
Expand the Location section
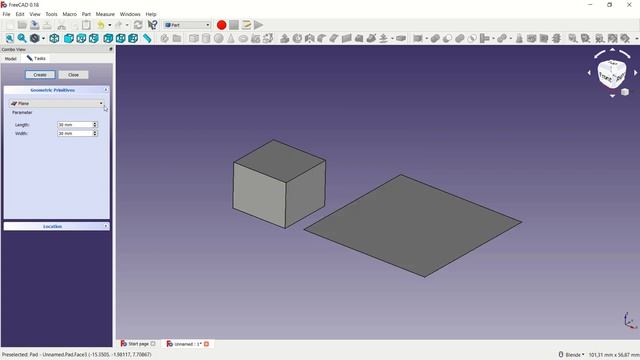point(106,226)
